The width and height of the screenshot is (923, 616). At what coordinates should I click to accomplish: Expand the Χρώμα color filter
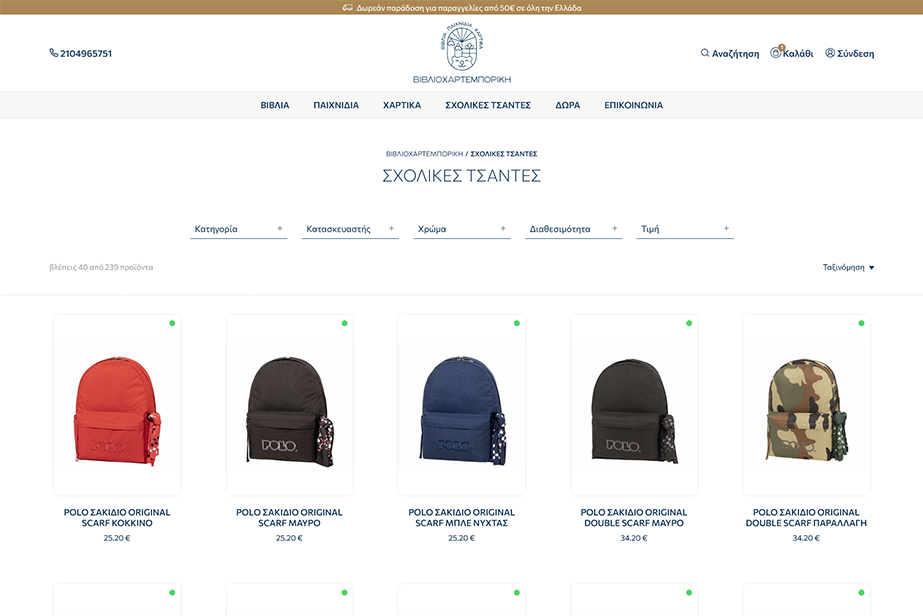(461, 229)
